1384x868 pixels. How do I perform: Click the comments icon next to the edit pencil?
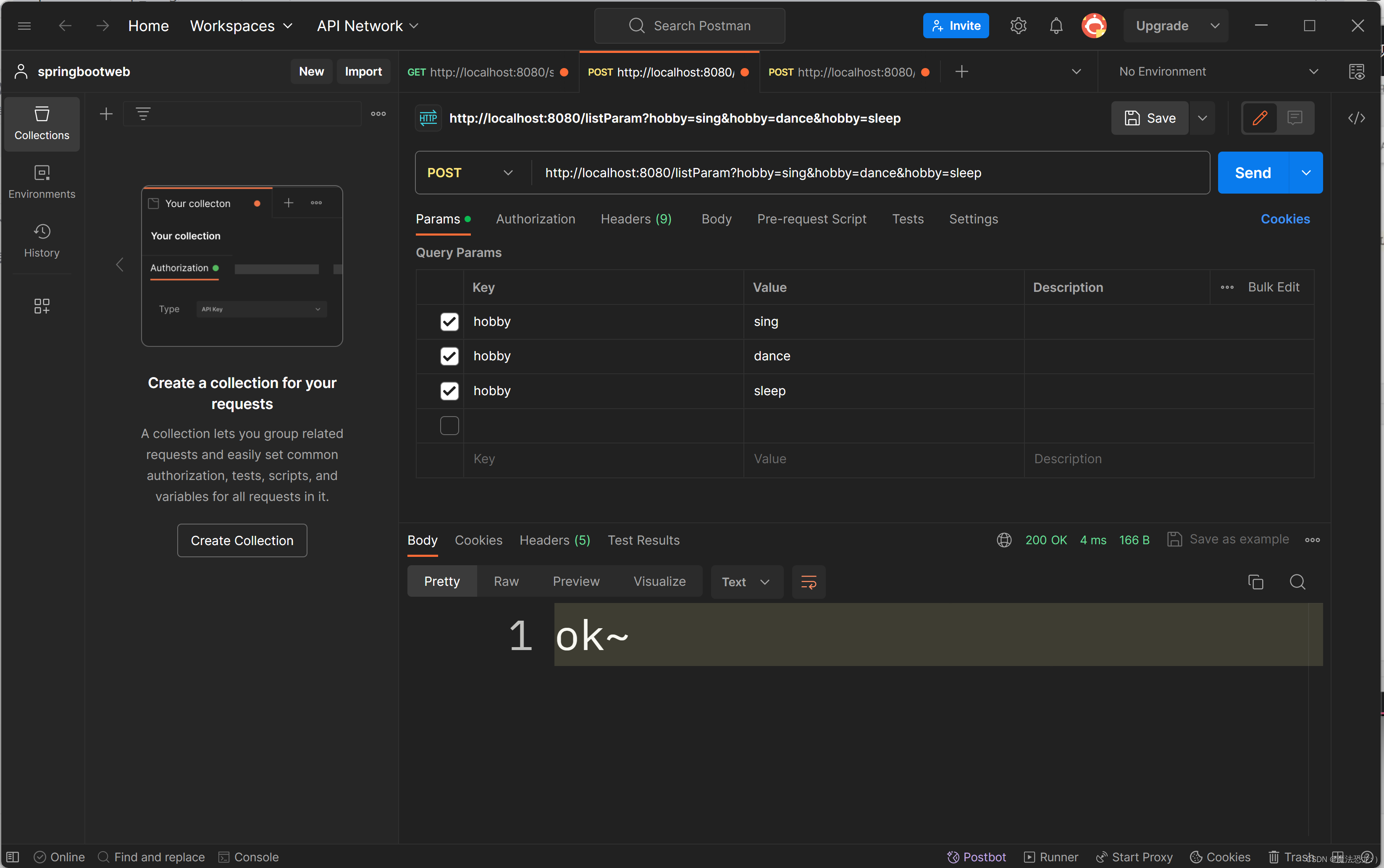tap(1295, 118)
